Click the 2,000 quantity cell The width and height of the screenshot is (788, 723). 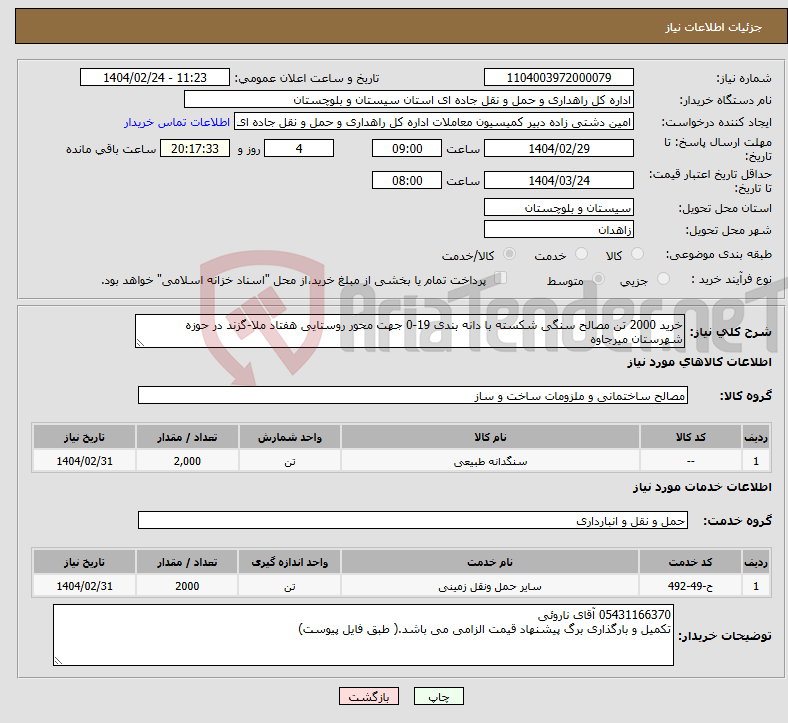coord(187,461)
